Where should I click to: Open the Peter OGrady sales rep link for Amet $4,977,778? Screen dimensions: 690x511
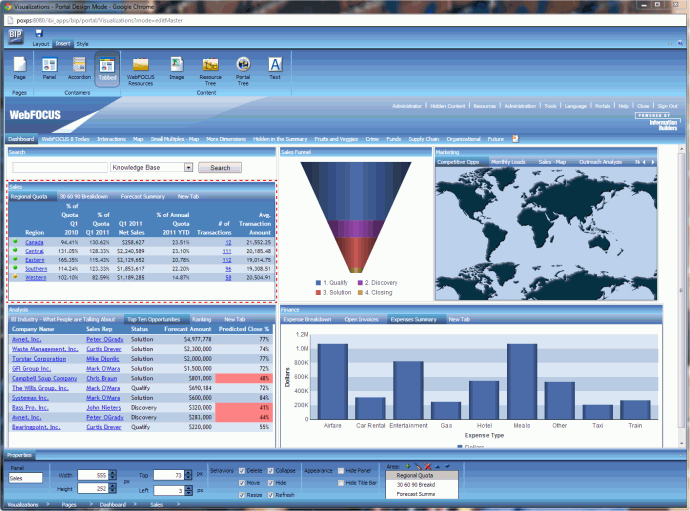[x=105, y=339]
